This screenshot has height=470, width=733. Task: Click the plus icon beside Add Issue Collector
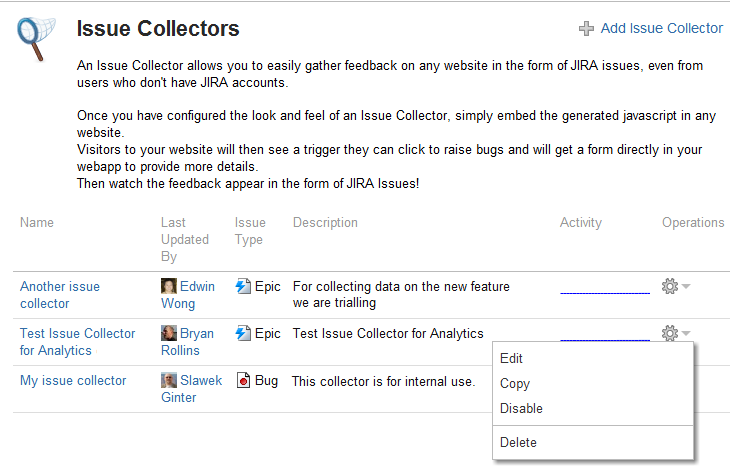(x=586, y=29)
